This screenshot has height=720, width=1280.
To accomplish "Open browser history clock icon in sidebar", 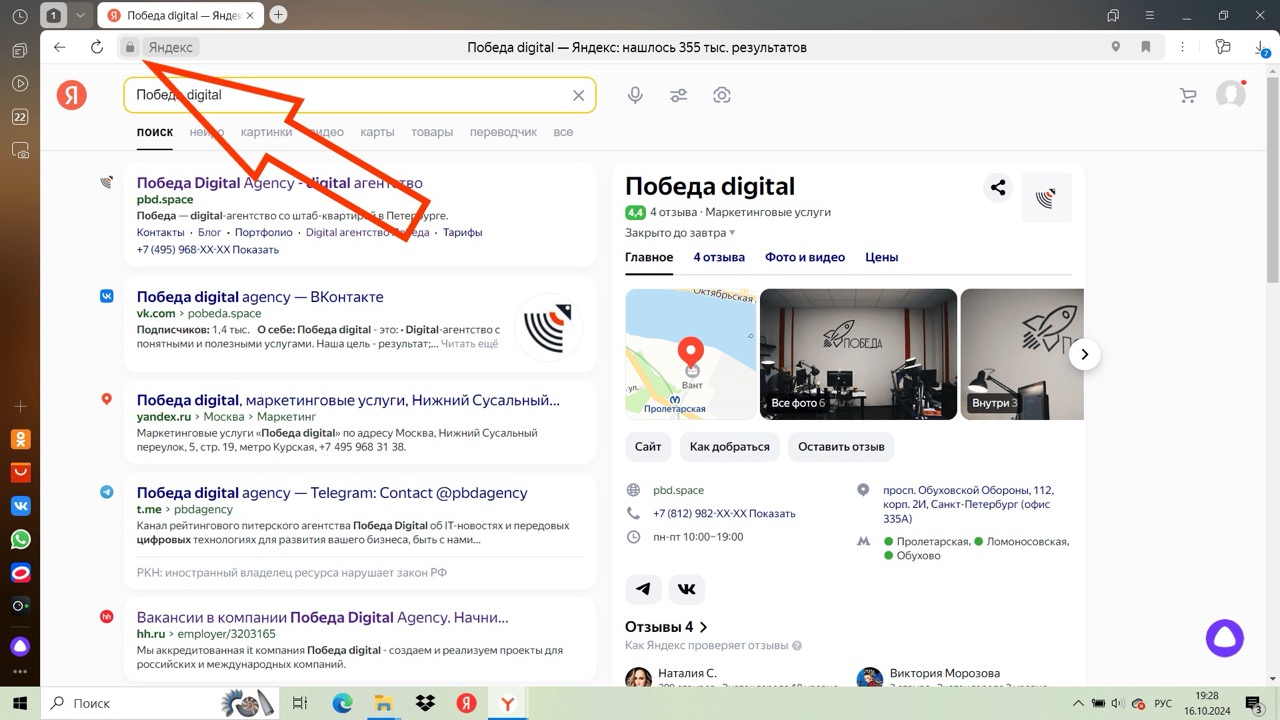I will tap(20, 16).
